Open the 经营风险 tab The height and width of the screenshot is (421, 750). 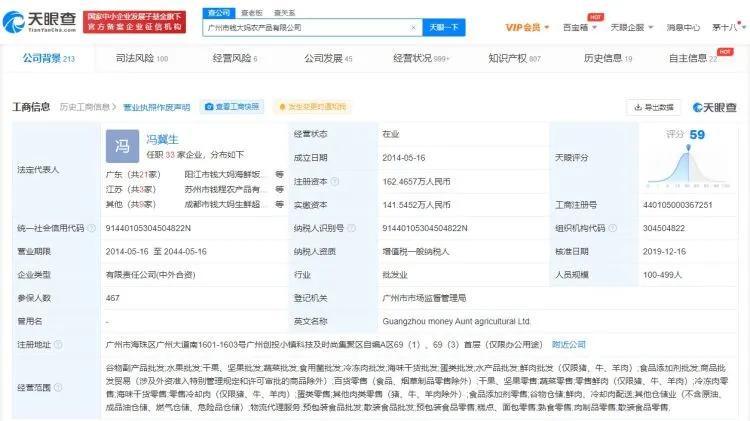[x=235, y=58]
